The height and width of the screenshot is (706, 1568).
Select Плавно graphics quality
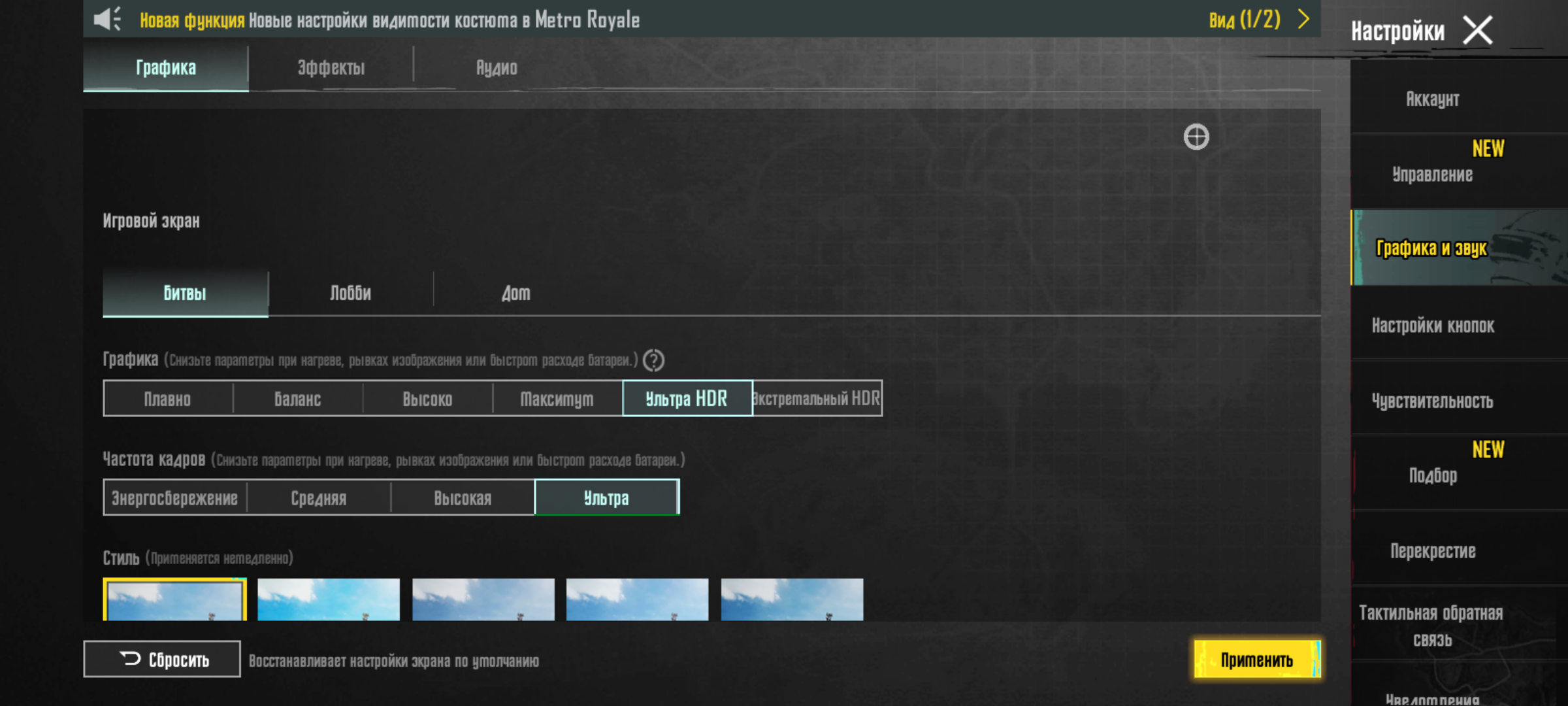pos(168,399)
